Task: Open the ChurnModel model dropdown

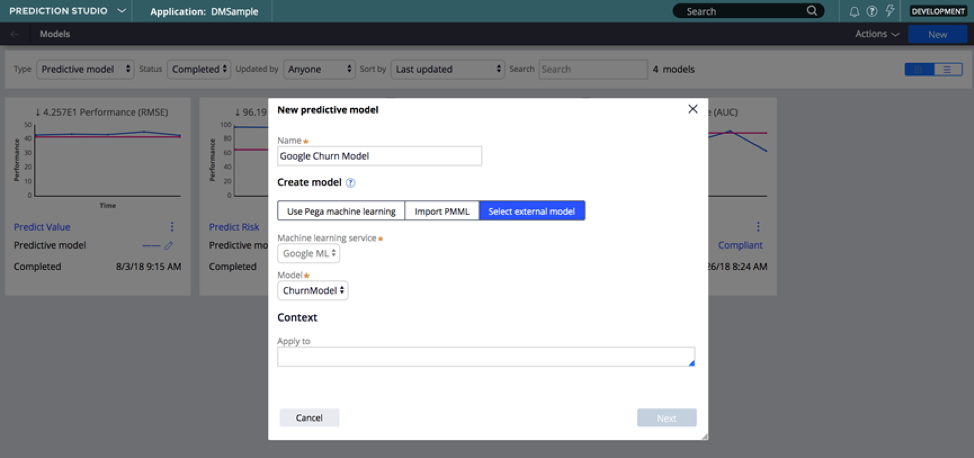Action: pyautogui.click(x=313, y=291)
